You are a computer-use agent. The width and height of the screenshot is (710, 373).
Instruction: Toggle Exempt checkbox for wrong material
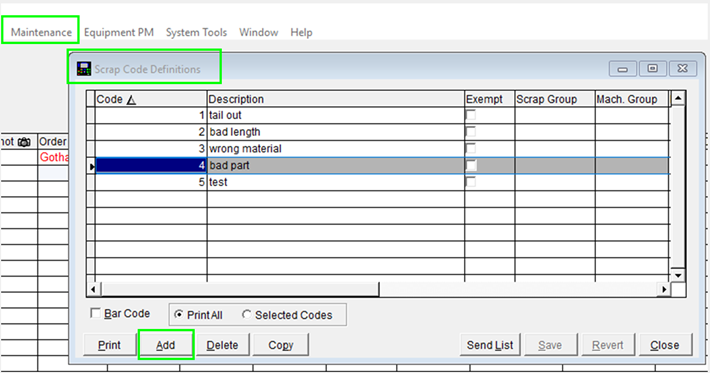click(471, 148)
